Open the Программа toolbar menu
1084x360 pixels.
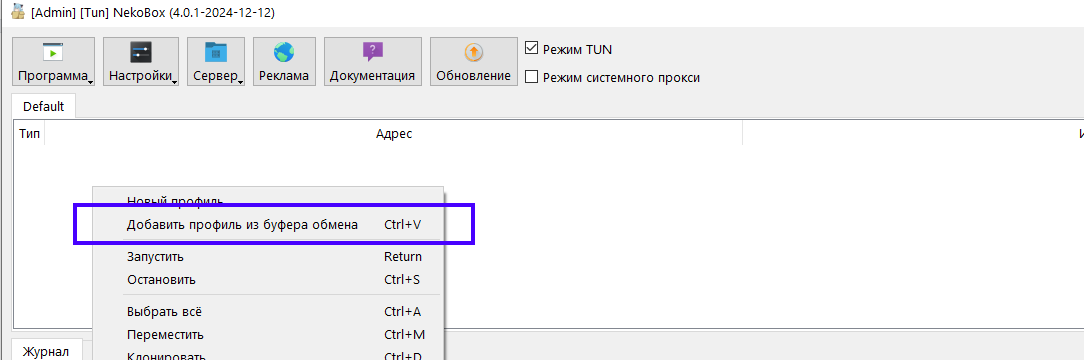[x=53, y=61]
